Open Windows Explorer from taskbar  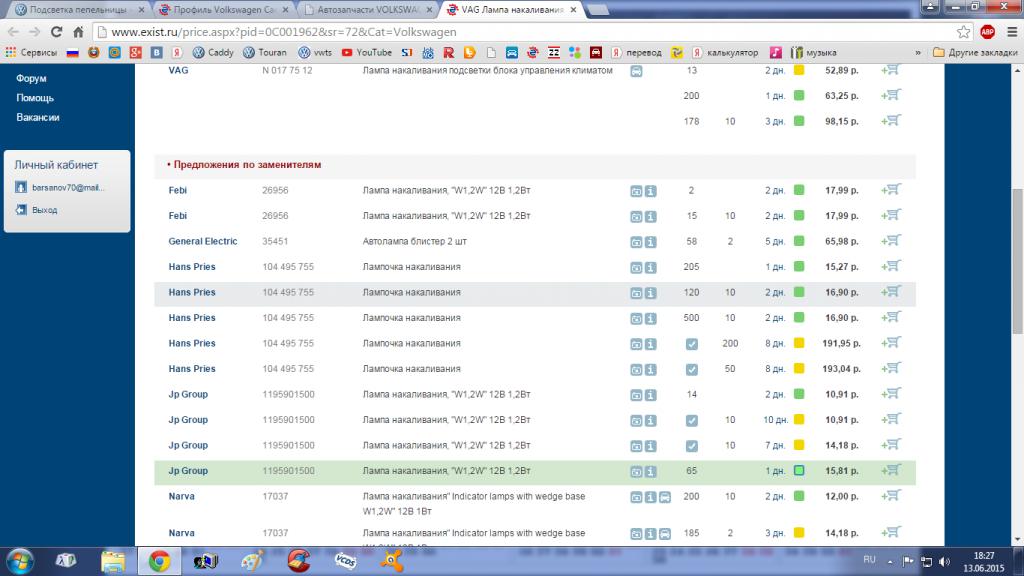click(x=113, y=561)
